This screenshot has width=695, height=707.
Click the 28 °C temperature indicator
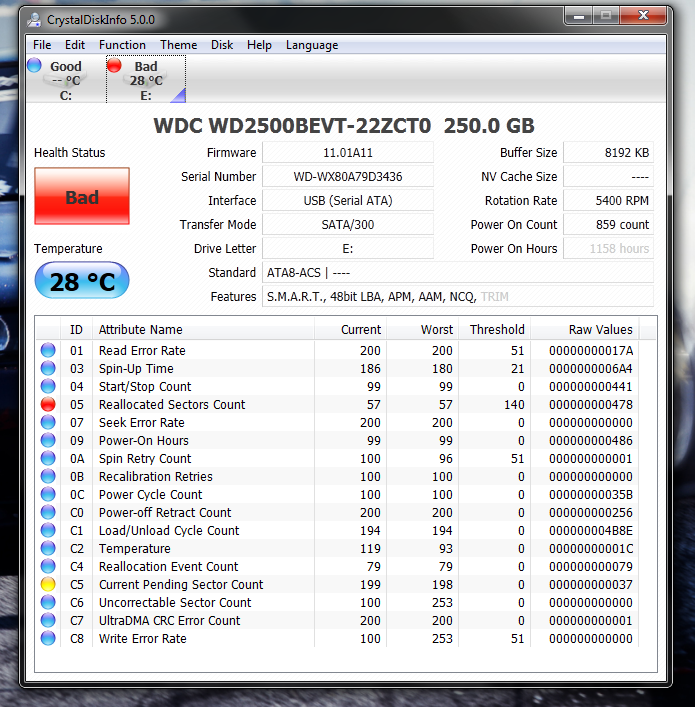82,280
